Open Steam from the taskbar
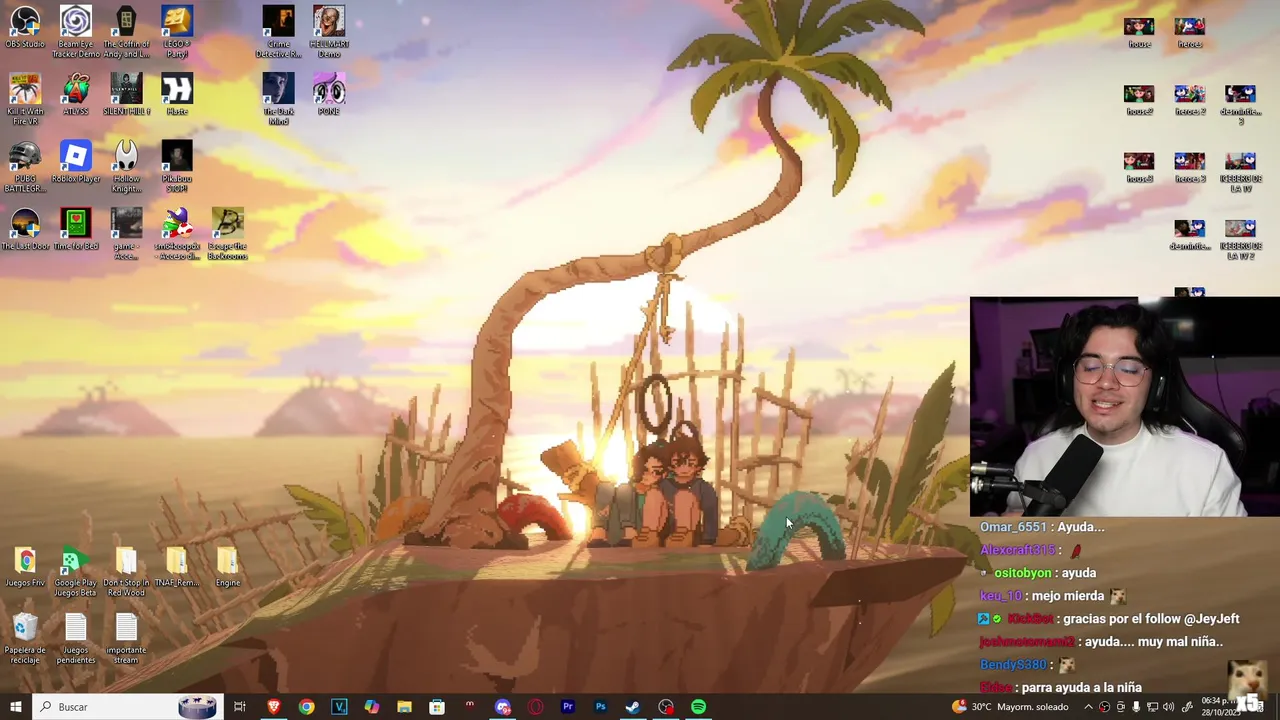This screenshot has width=1280, height=720. pyautogui.click(x=633, y=707)
